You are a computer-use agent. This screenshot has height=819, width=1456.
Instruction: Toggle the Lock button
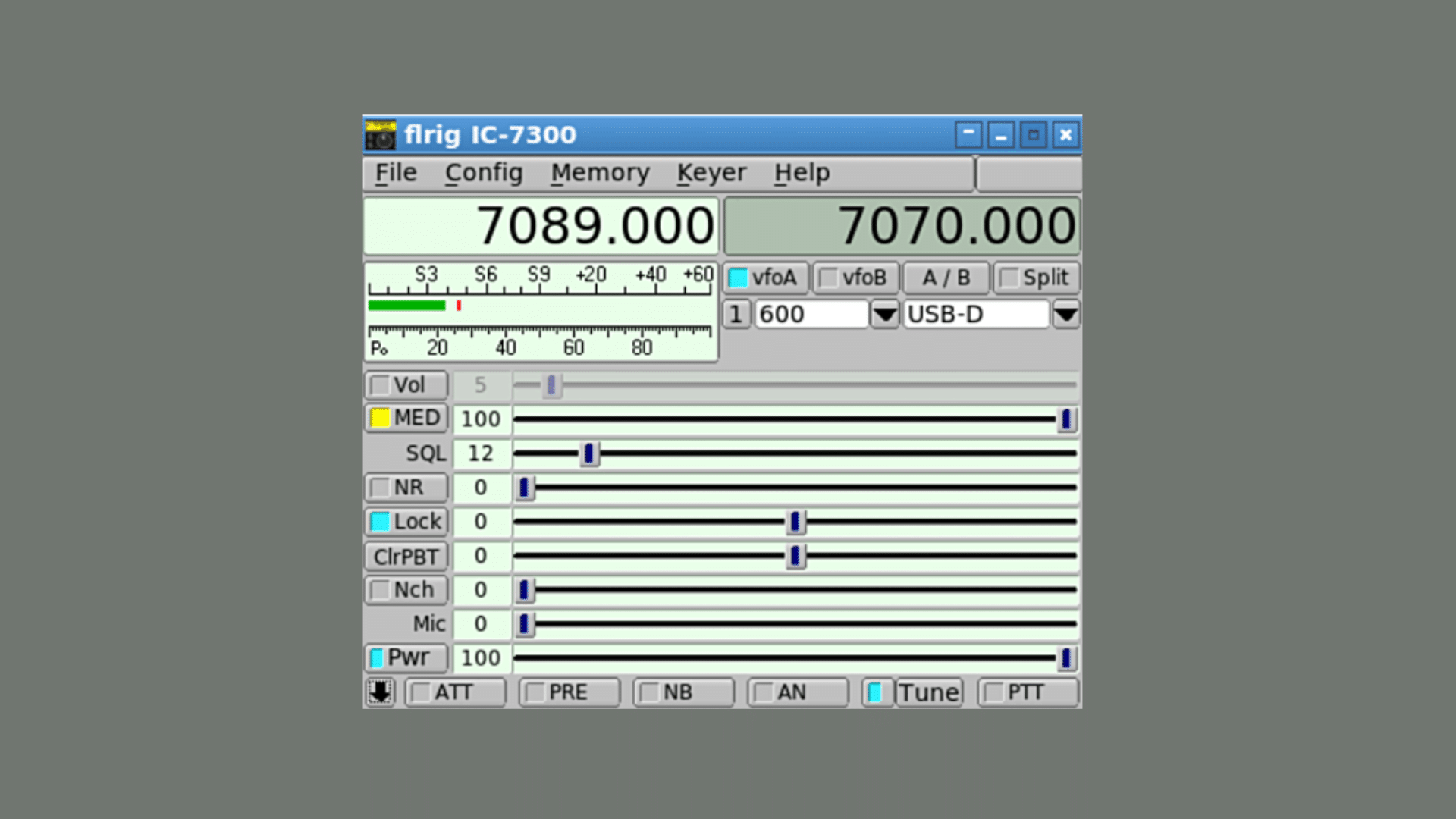406,522
